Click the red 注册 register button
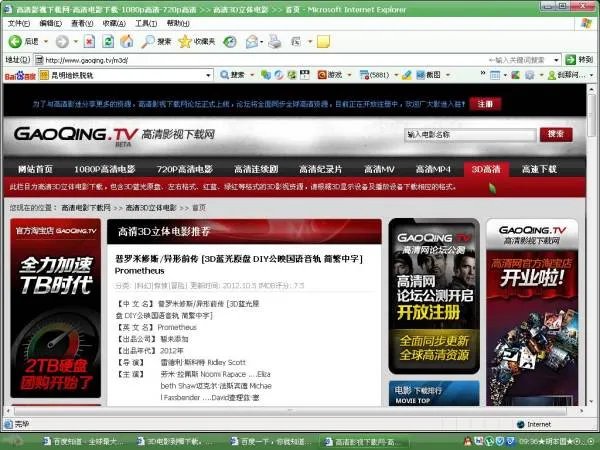The image size is (600, 450). point(485,104)
